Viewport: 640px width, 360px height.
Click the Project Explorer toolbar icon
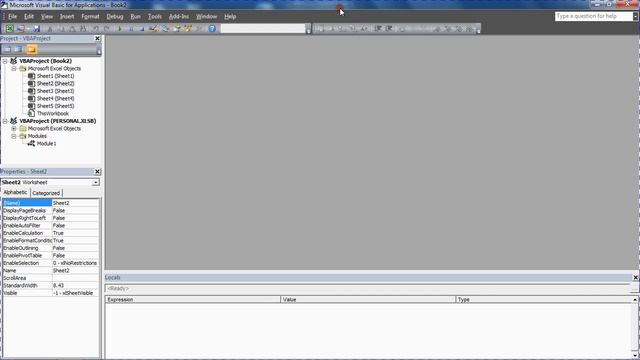coord(165,29)
